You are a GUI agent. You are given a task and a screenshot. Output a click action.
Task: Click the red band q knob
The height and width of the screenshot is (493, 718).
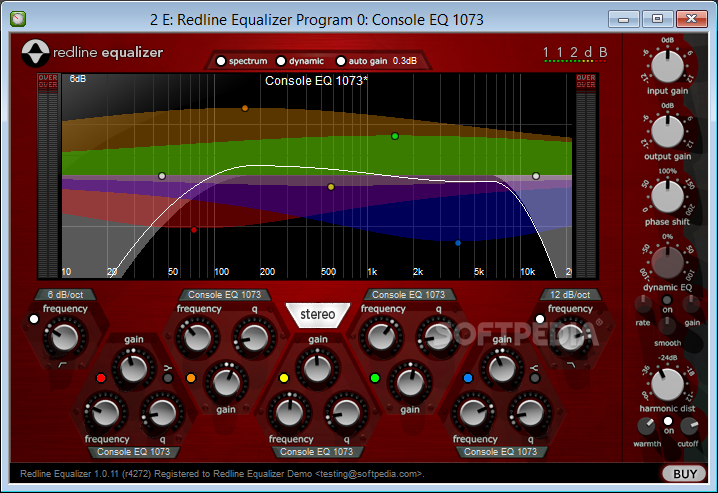coord(162,413)
